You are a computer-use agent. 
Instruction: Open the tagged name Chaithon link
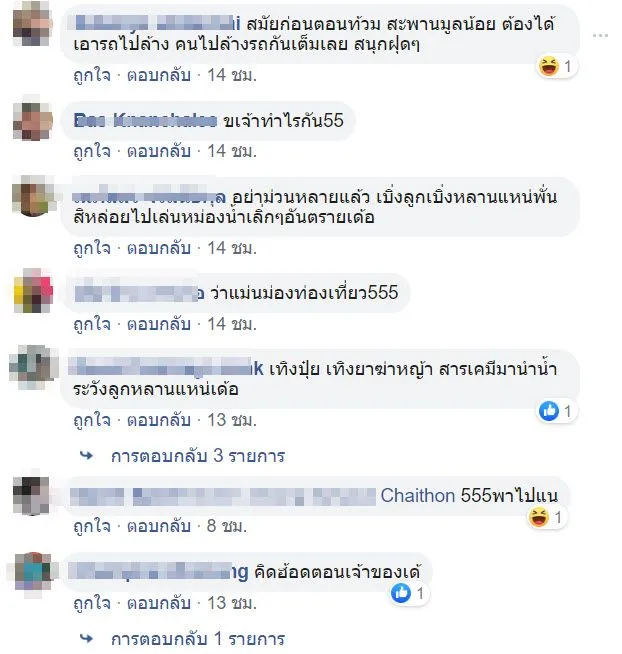[418, 496]
